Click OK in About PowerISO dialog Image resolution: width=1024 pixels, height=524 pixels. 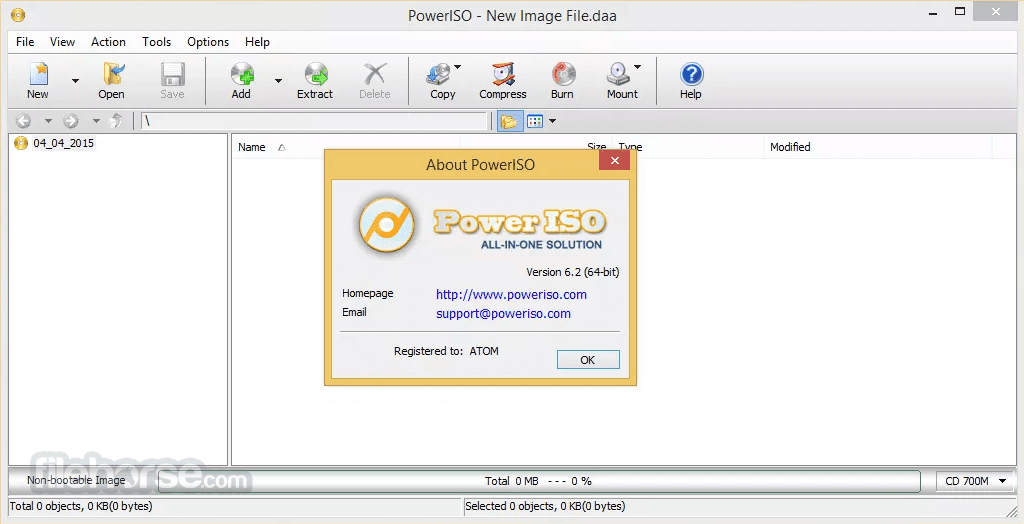pyautogui.click(x=588, y=360)
